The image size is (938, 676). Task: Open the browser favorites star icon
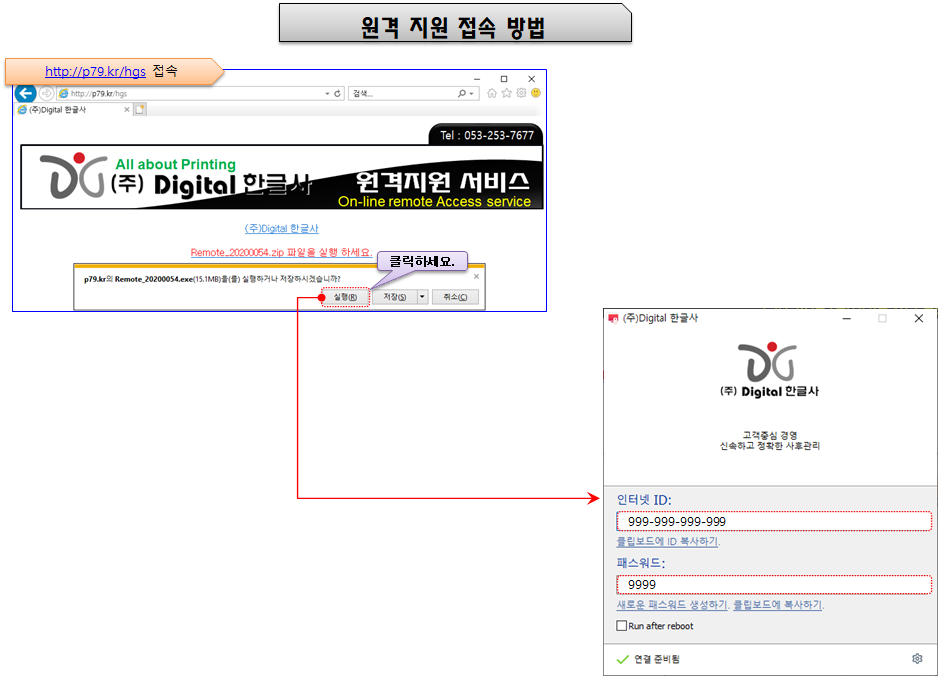[507, 93]
